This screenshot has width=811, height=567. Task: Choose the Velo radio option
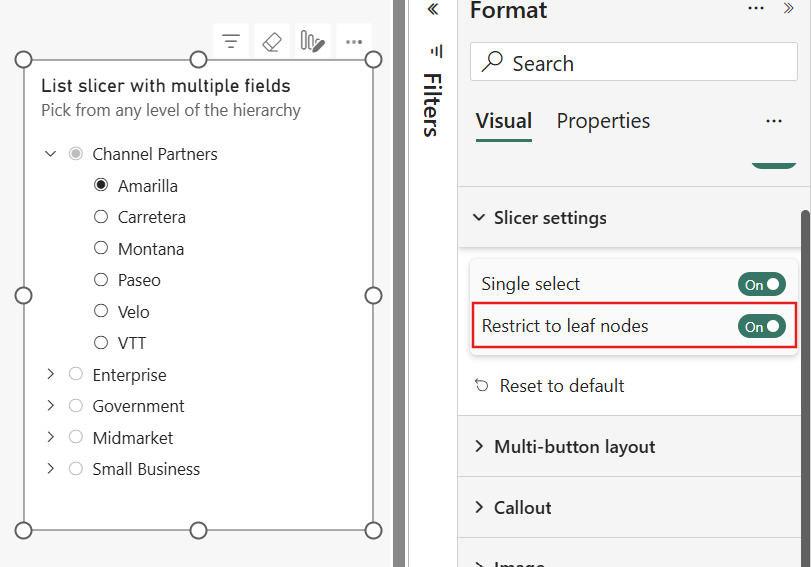click(x=101, y=311)
